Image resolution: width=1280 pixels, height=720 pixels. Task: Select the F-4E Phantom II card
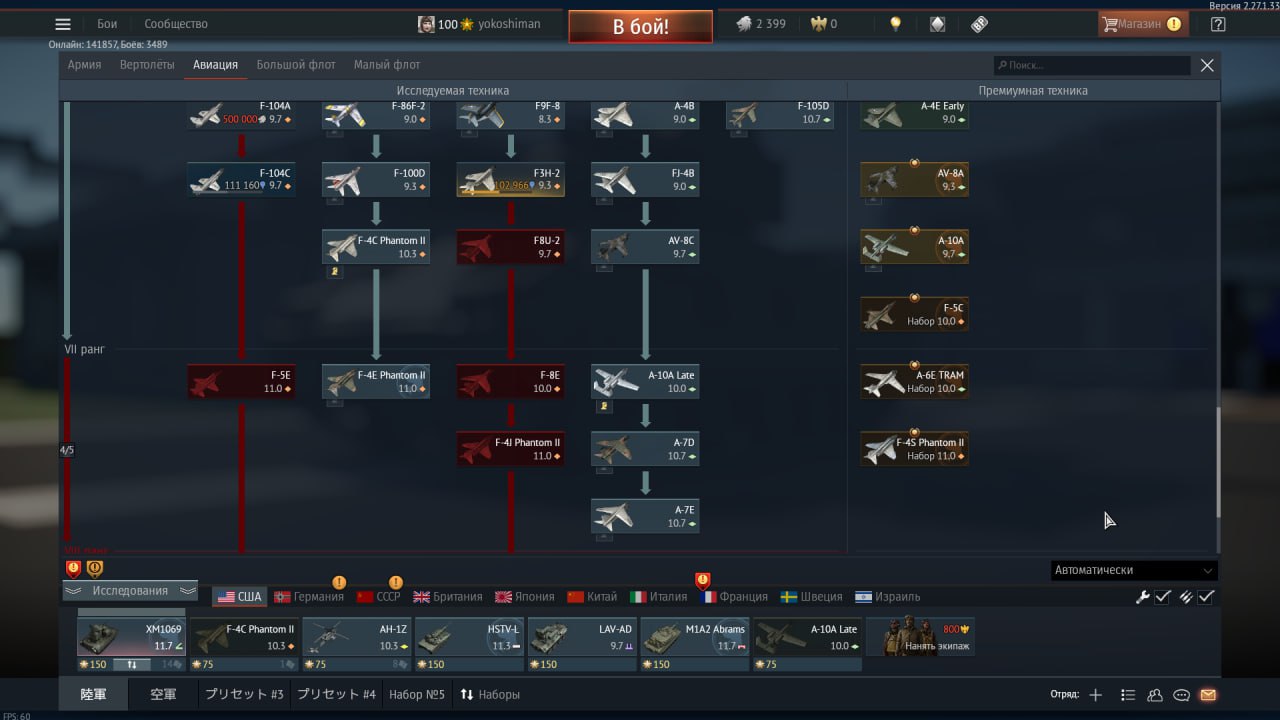click(376, 382)
